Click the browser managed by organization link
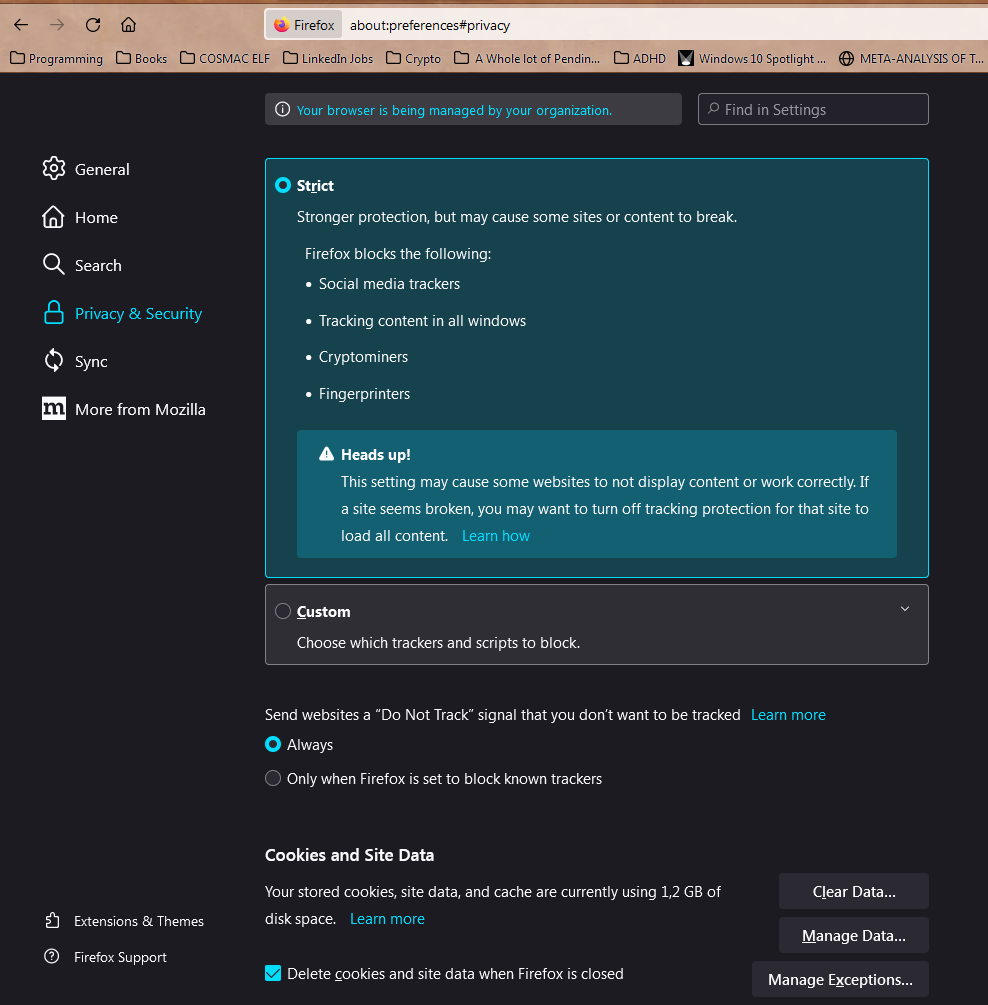Screen dimensions: 988x1005 coord(454,110)
